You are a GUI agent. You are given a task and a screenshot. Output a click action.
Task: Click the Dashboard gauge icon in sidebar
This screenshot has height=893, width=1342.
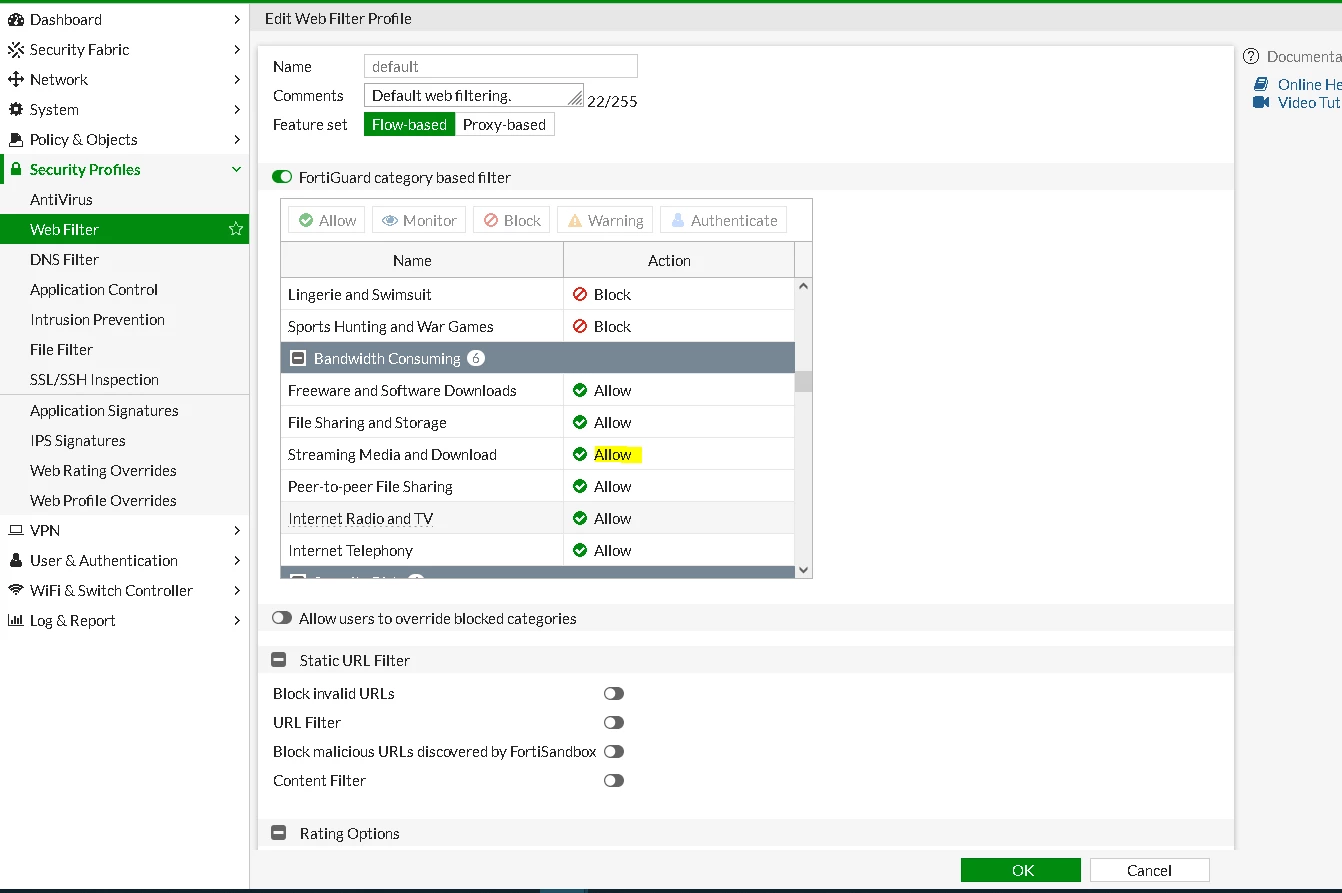(x=15, y=19)
